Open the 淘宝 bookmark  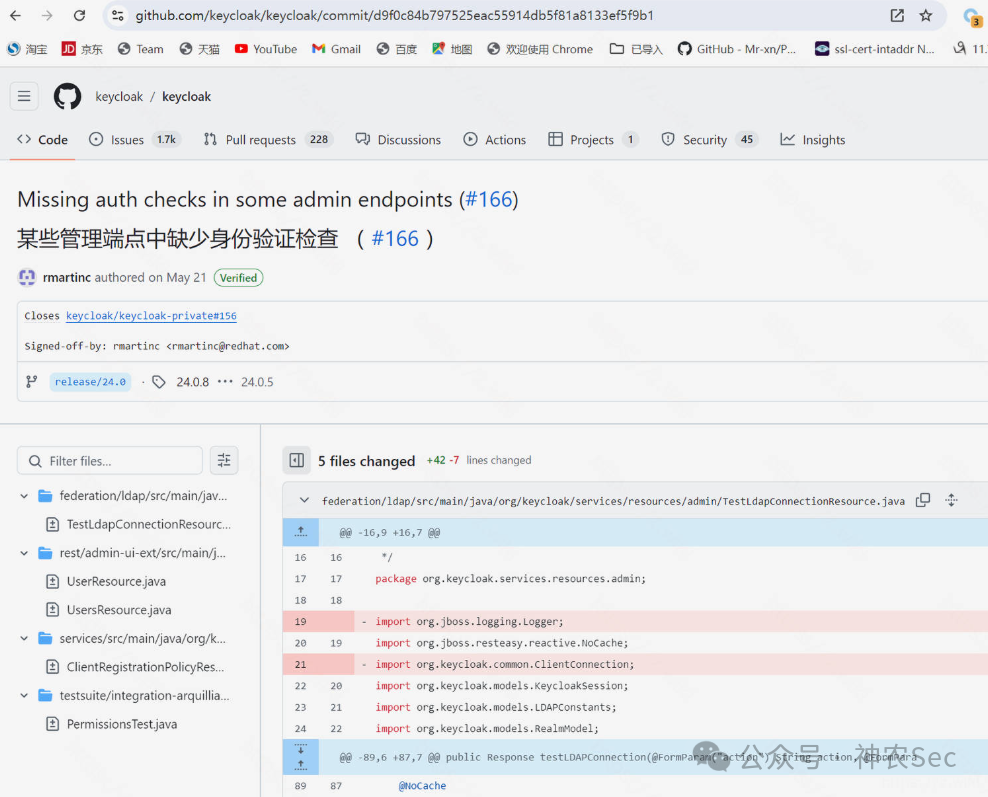(27, 49)
